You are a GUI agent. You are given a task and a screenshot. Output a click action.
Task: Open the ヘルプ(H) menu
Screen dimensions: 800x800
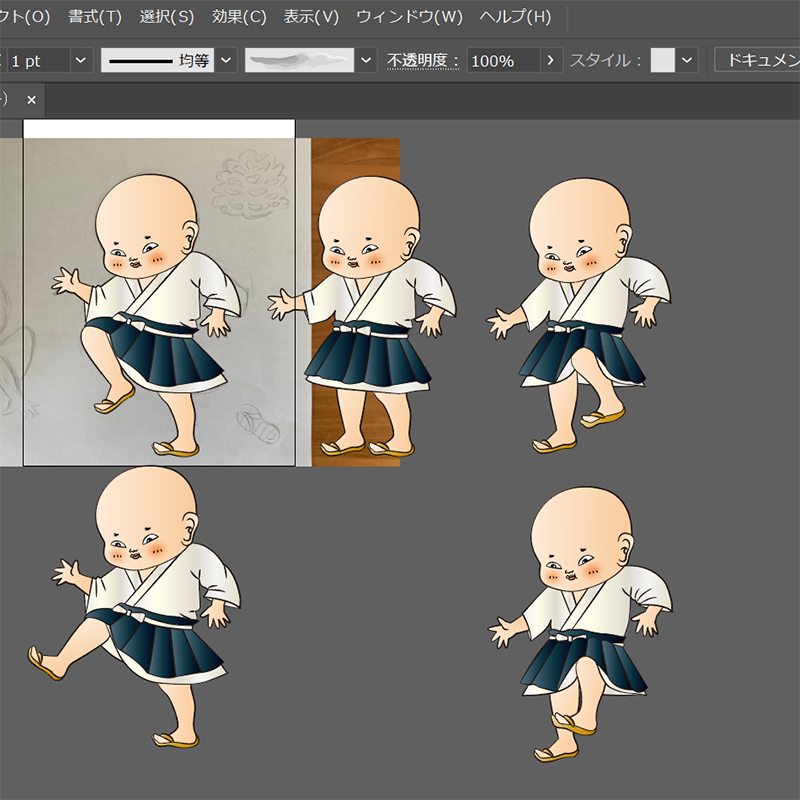515,17
